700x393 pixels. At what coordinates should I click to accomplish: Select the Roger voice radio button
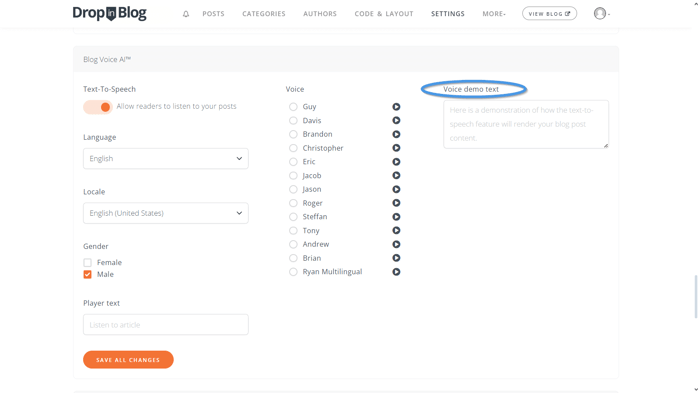(x=293, y=203)
